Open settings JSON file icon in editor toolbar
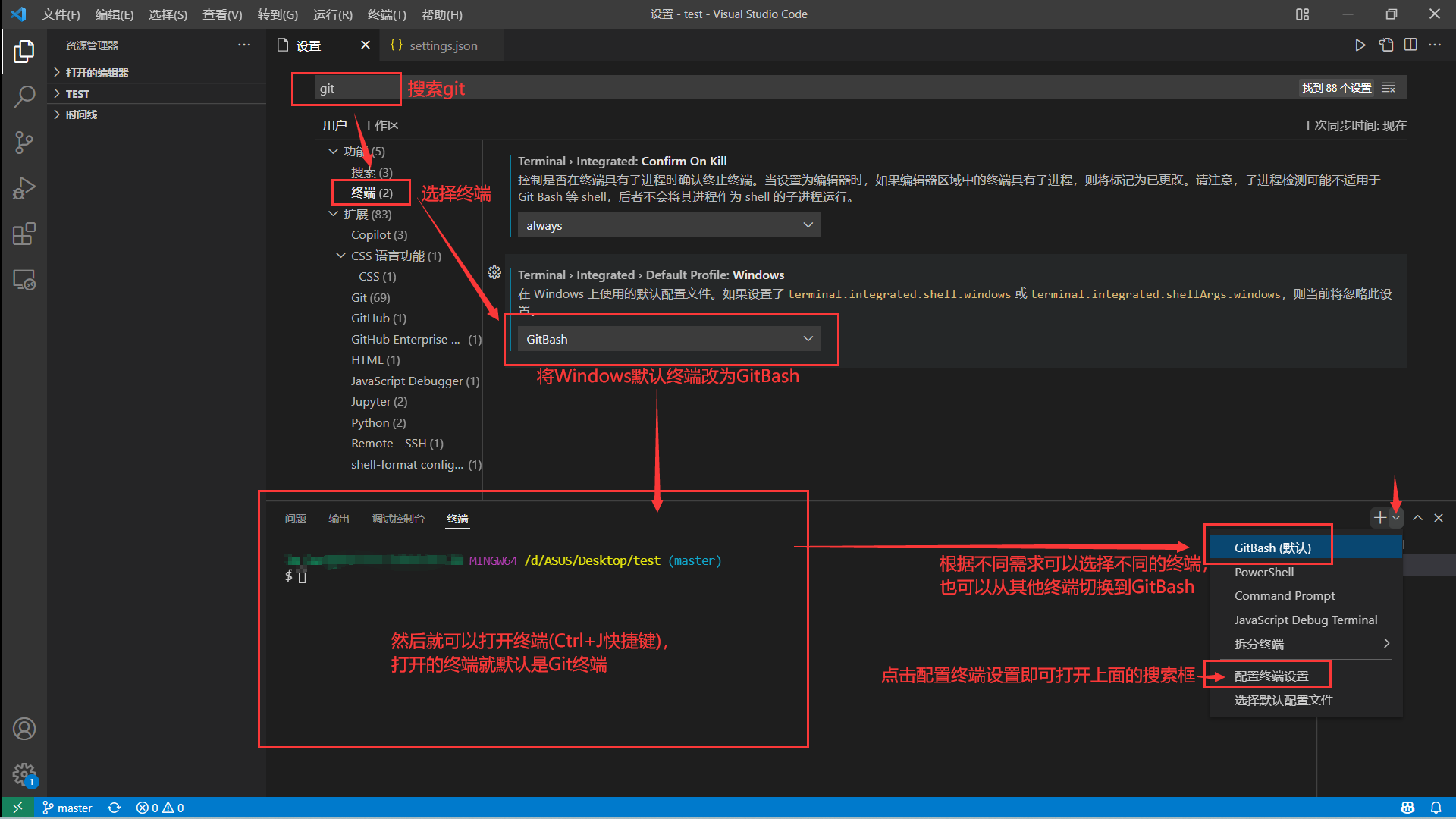Viewport: 1456px width, 819px height. tap(1386, 45)
